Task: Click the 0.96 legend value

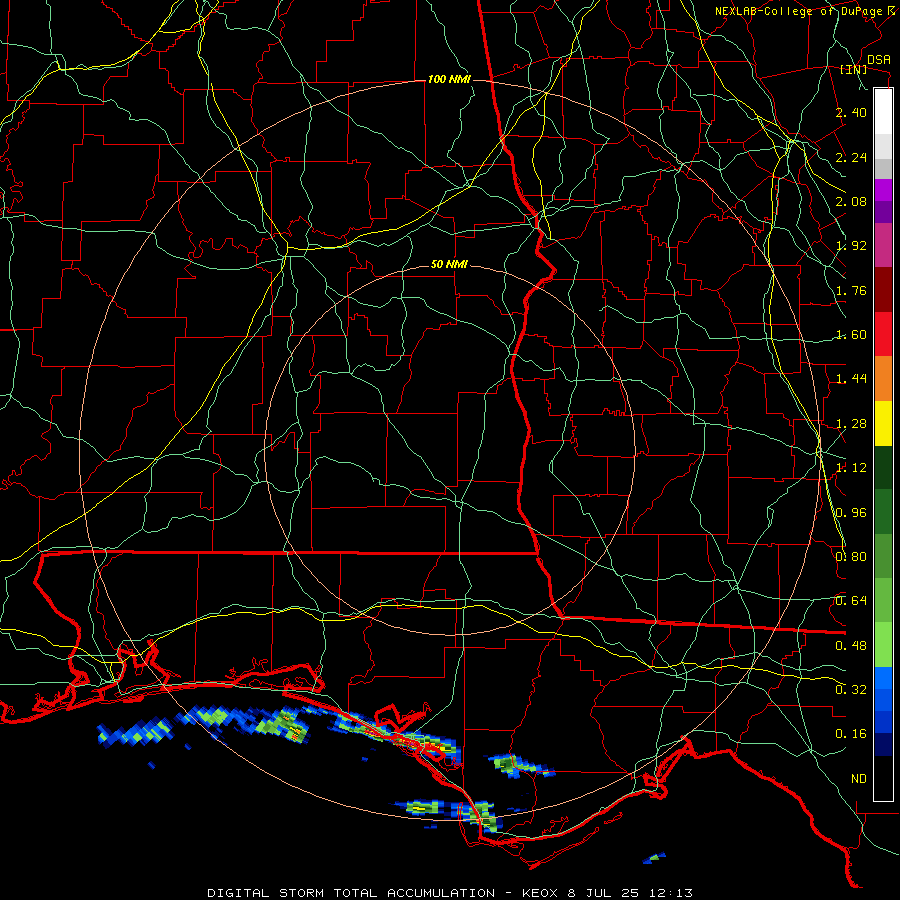Action: [x=851, y=513]
